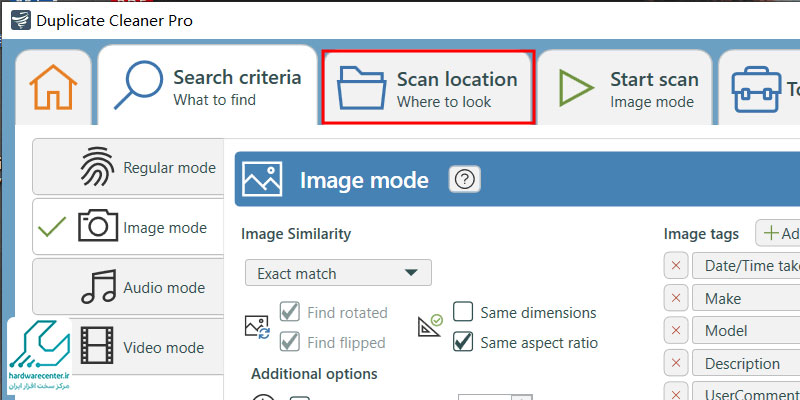The image size is (800, 400).
Task: Select the Make tag entry
Action: 746,298
